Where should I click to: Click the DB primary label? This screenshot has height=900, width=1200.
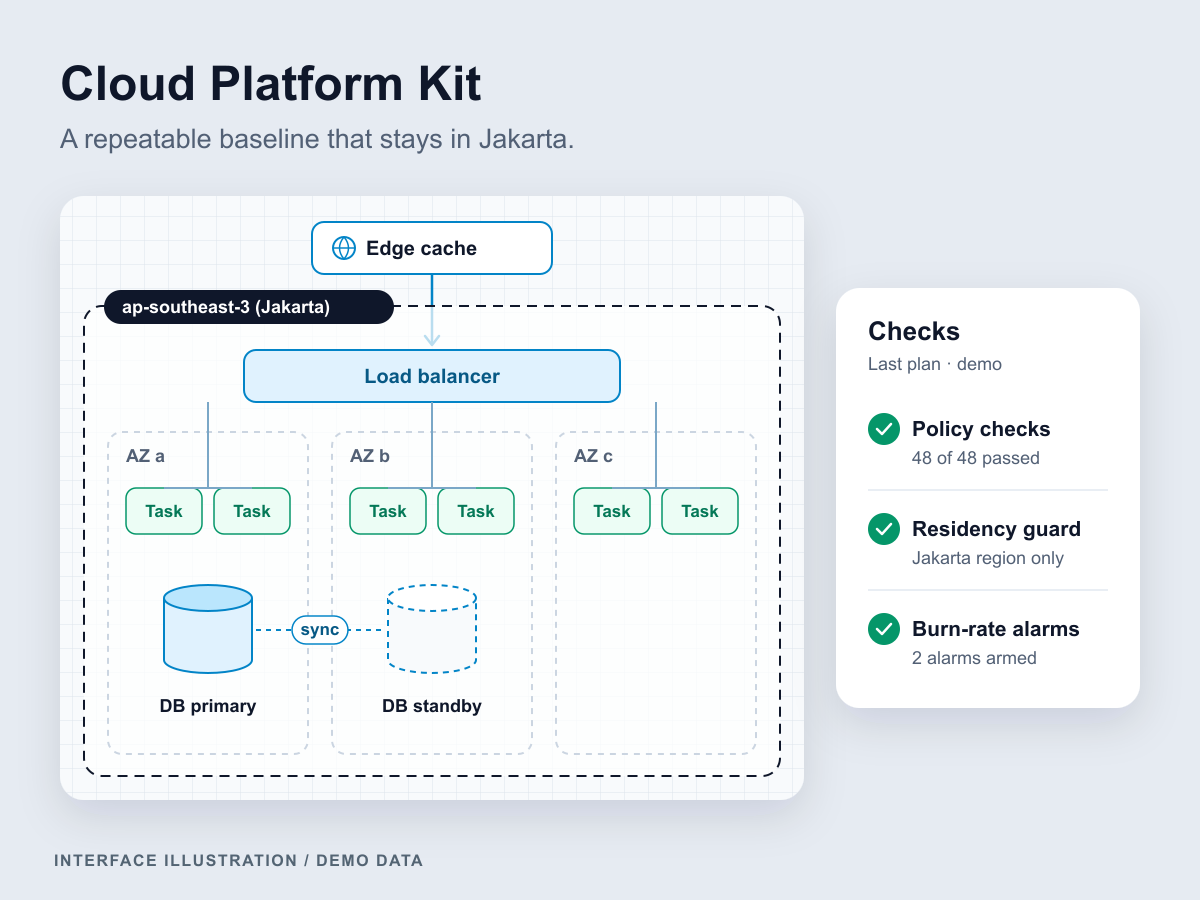click(208, 706)
